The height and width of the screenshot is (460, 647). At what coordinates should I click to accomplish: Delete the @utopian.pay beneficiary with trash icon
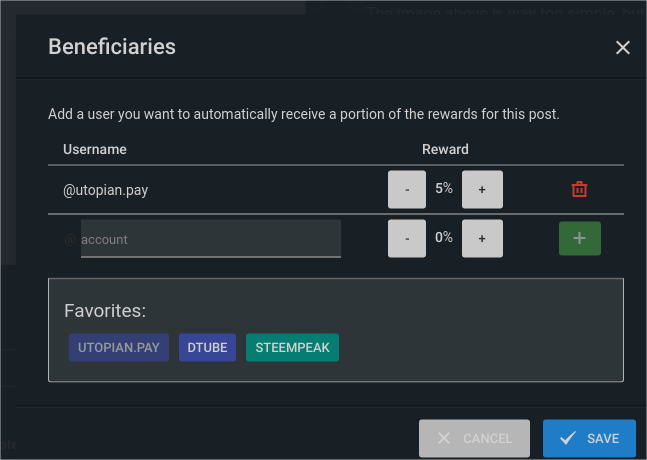[x=579, y=189]
